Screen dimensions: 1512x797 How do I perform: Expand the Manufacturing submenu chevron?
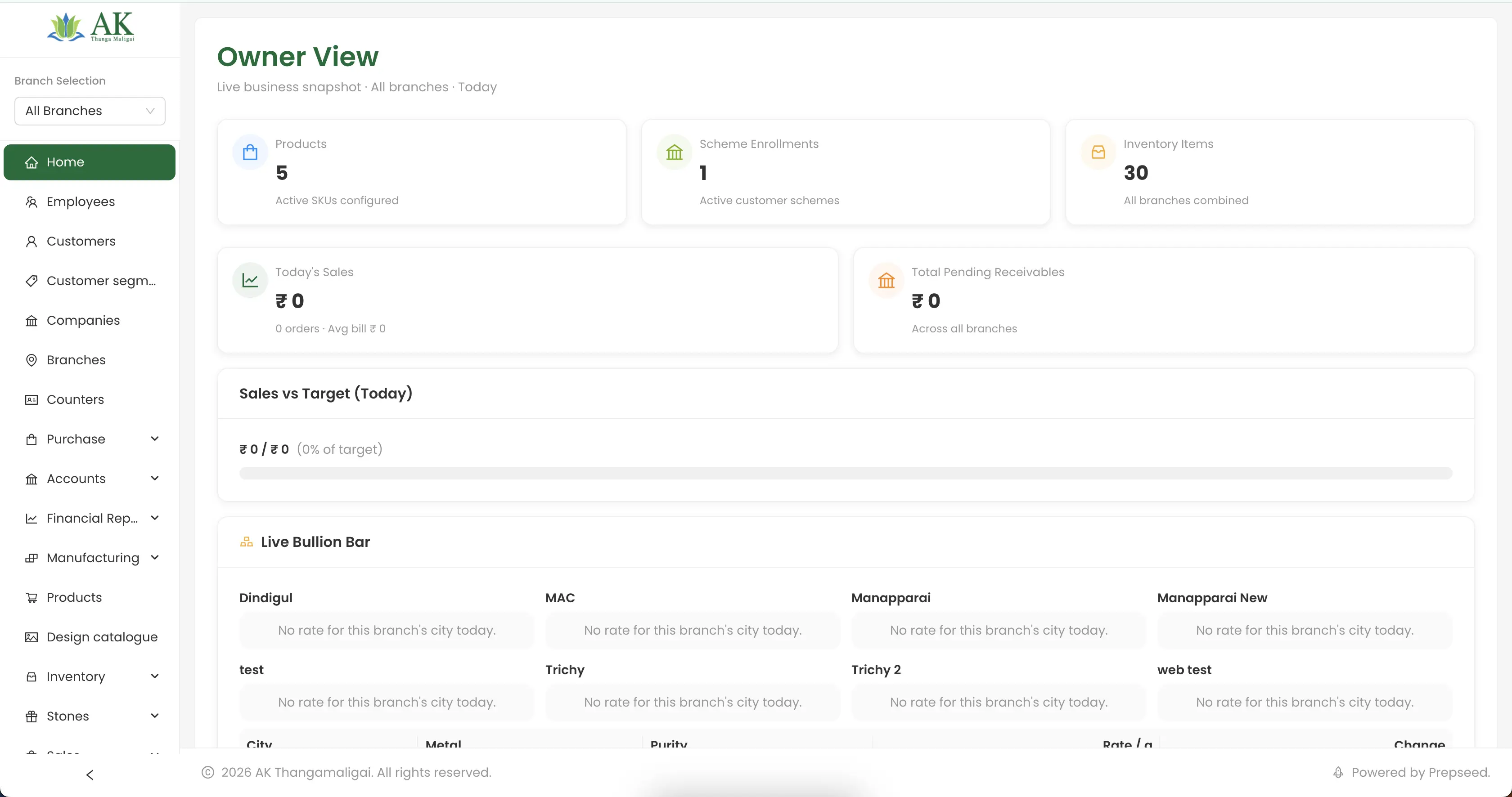[155, 558]
